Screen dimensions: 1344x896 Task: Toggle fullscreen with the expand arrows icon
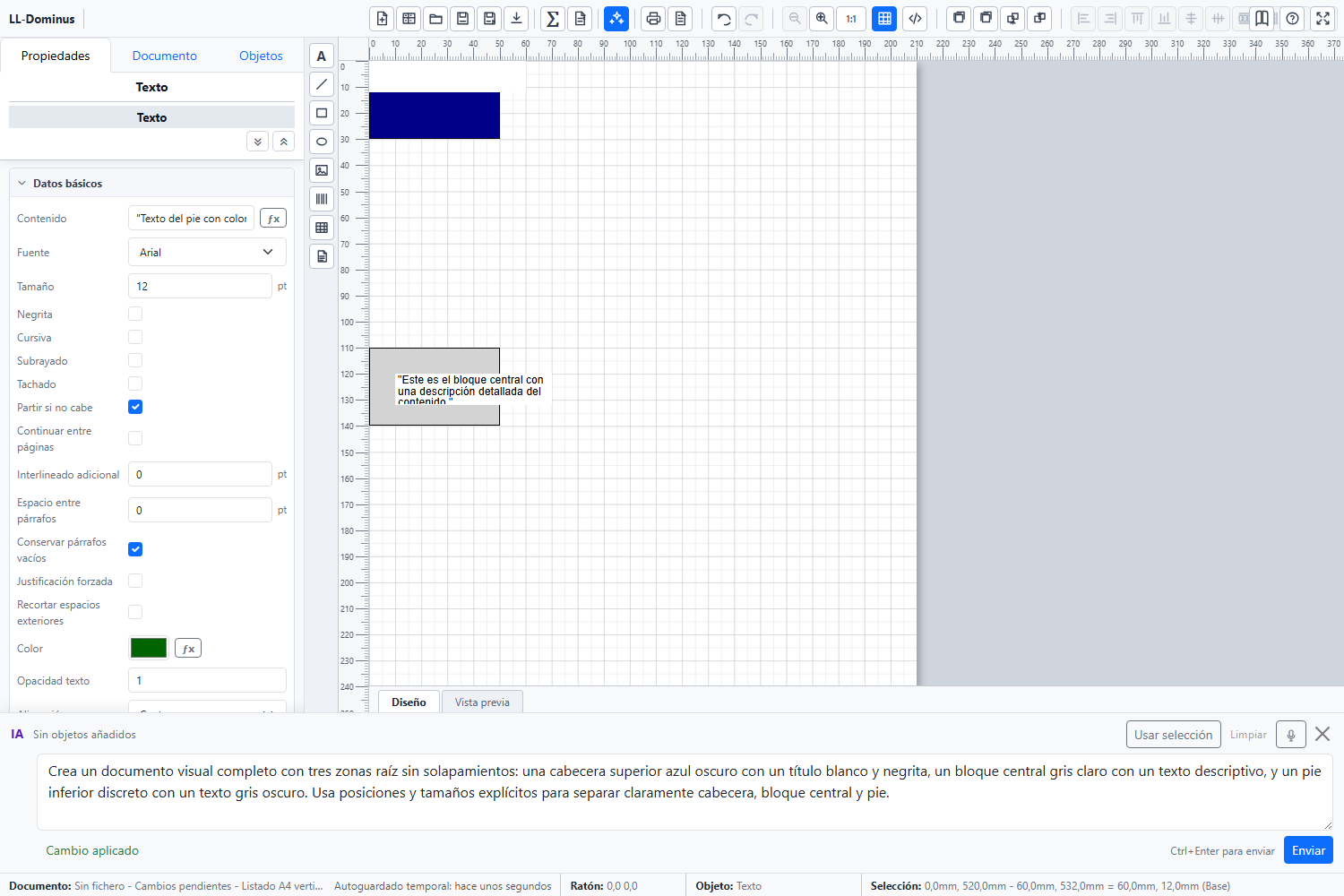pos(1322,18)
